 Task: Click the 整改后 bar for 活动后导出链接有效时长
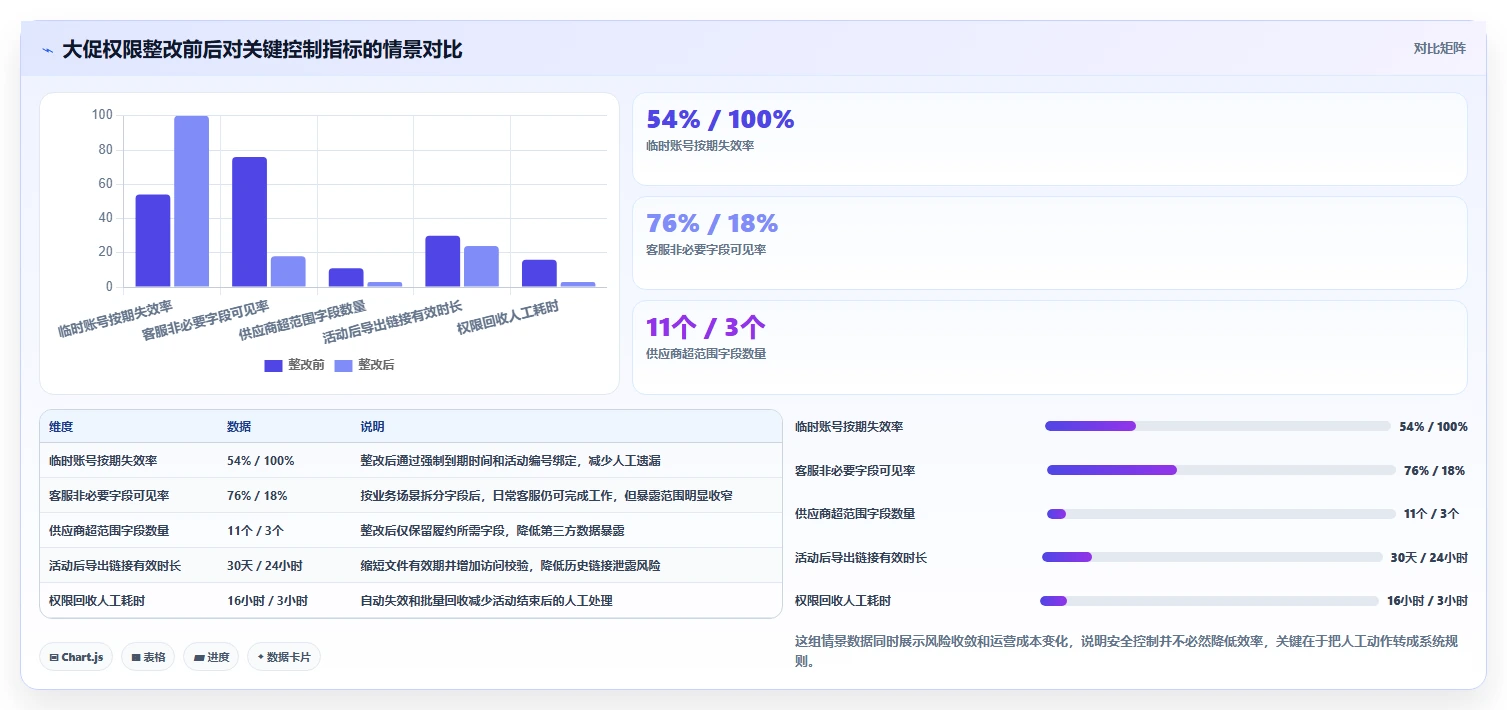click(481, 267)
